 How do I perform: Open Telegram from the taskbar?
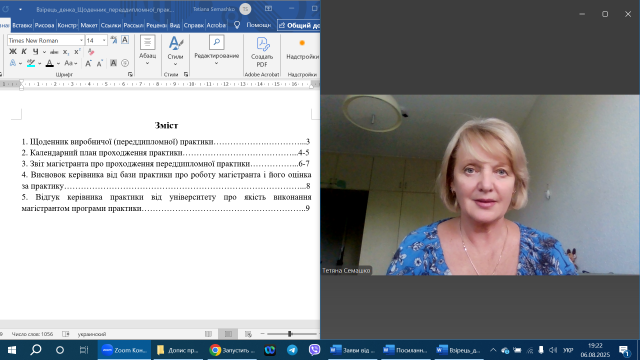pyautogui.click(x=292, y=350)
